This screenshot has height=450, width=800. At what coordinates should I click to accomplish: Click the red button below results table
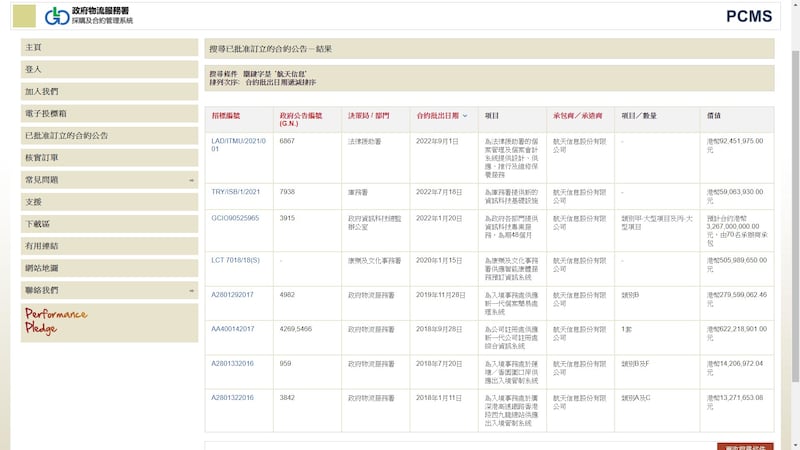[744, 446]
